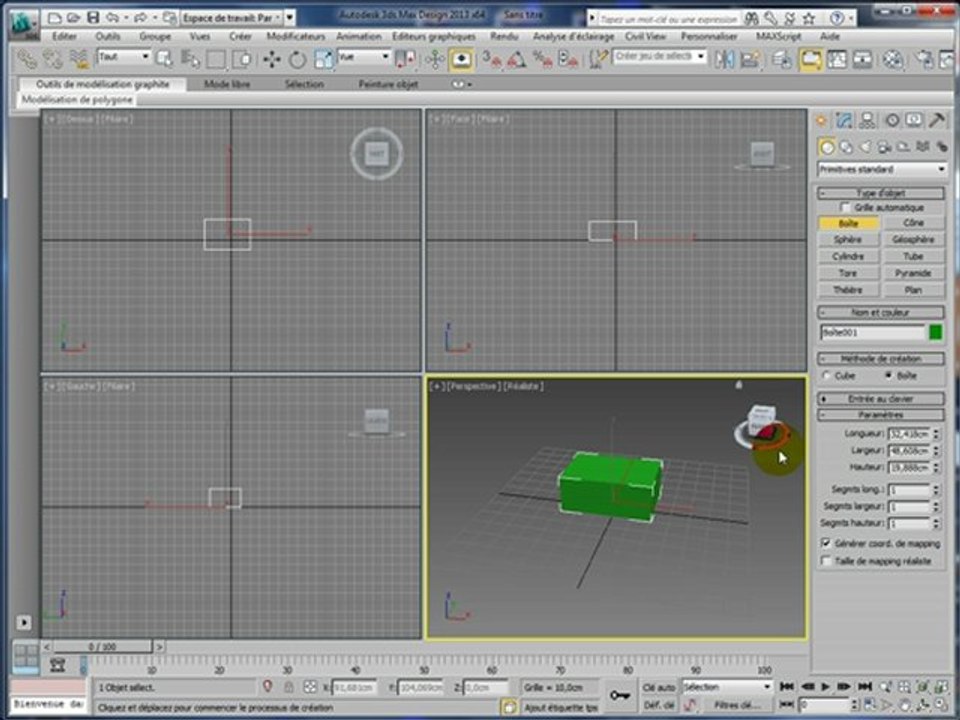
Task: Click the Select and Link chain icon
Action: point(26,59)
